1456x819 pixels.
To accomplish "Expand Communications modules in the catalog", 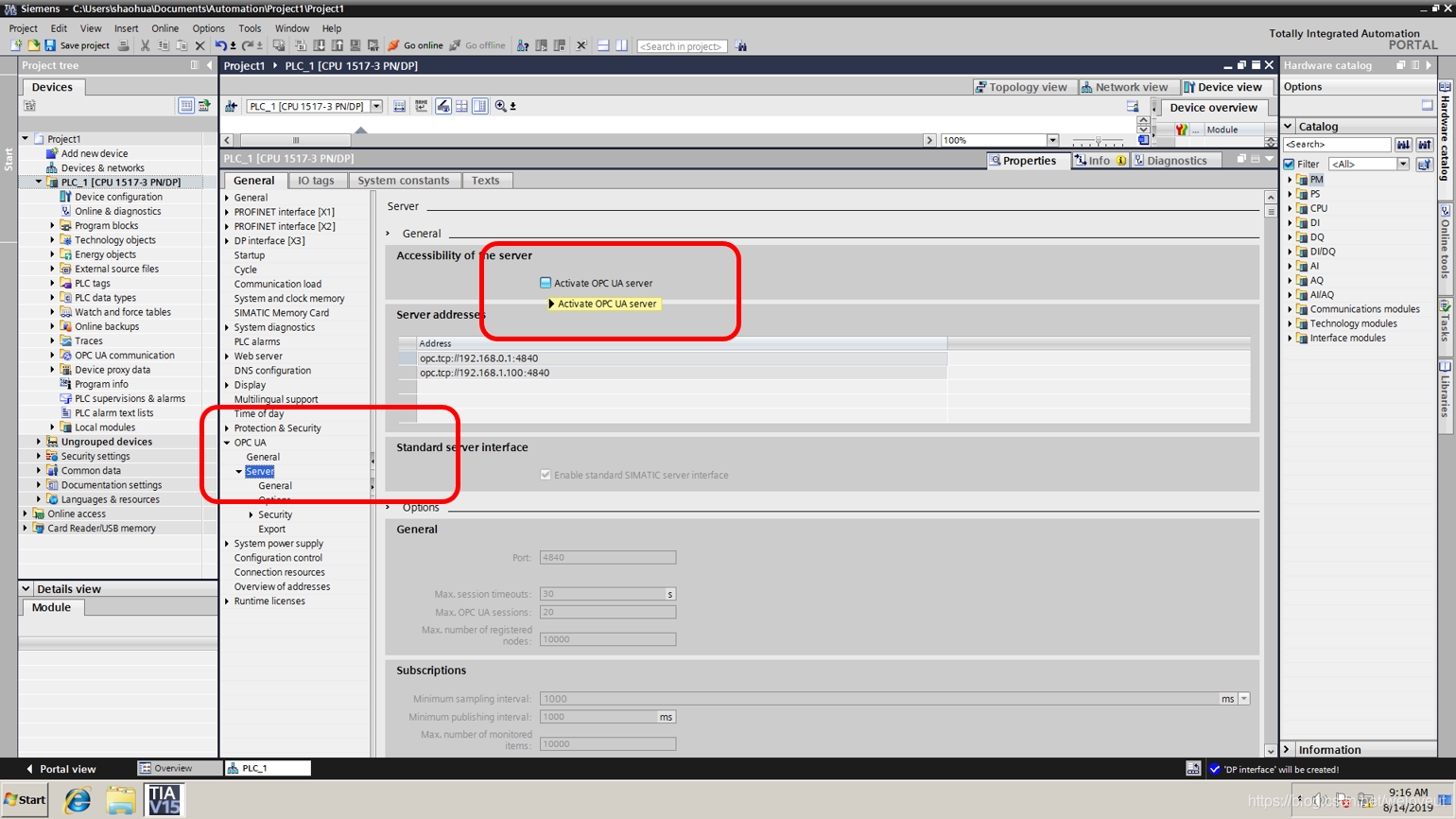I will point(1290,309).
